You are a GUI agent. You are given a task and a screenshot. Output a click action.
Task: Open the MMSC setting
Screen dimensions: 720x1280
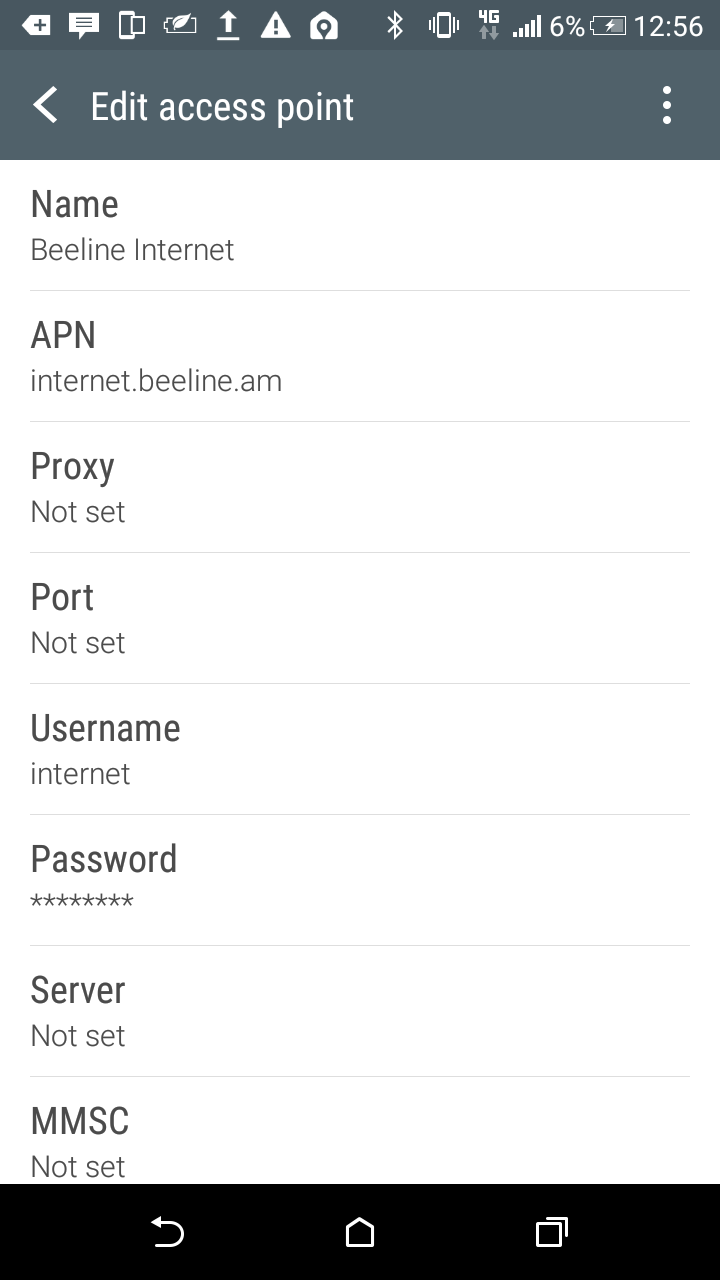point(360,1140)
